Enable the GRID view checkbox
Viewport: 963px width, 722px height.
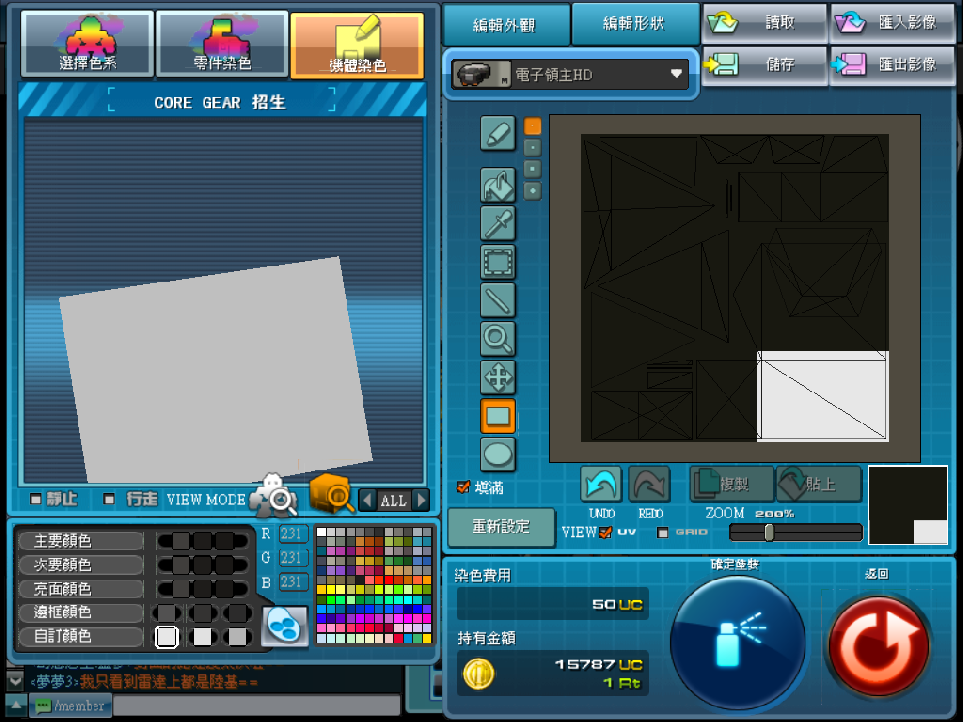662,532
